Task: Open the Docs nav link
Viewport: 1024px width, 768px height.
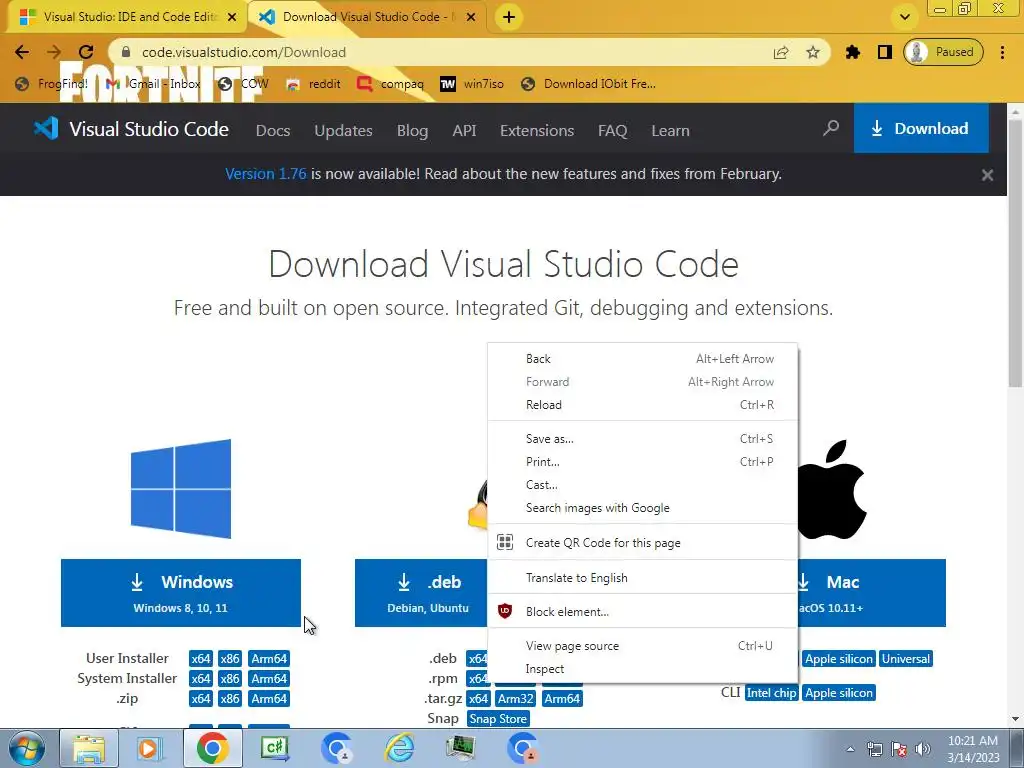Action: click(x=273, y=131)
